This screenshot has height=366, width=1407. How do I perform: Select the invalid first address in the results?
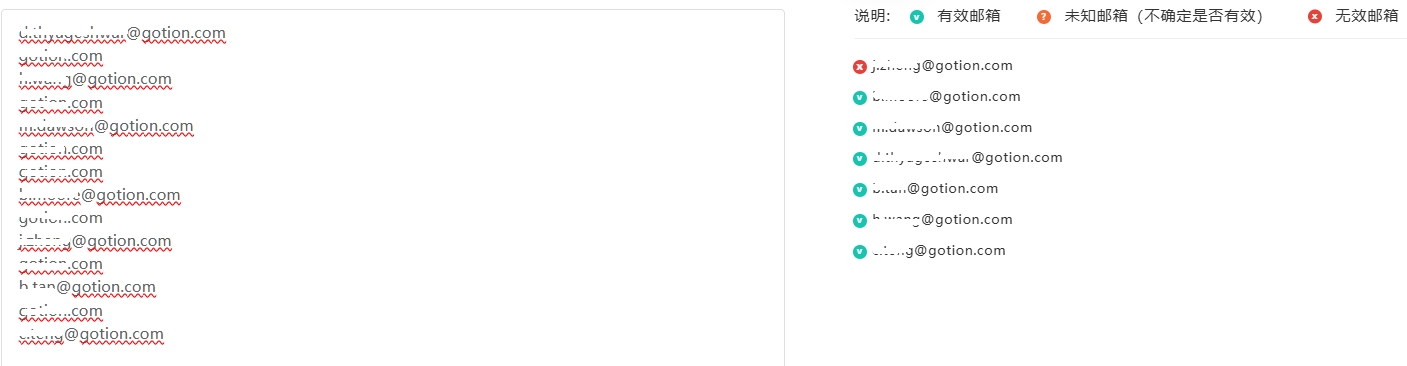tap(942, 66)
